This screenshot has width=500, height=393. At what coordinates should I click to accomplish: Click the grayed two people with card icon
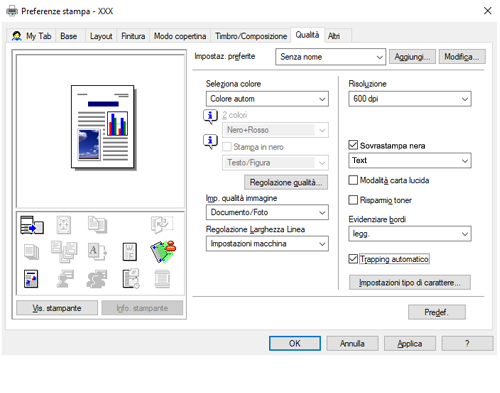click(97, 279)
